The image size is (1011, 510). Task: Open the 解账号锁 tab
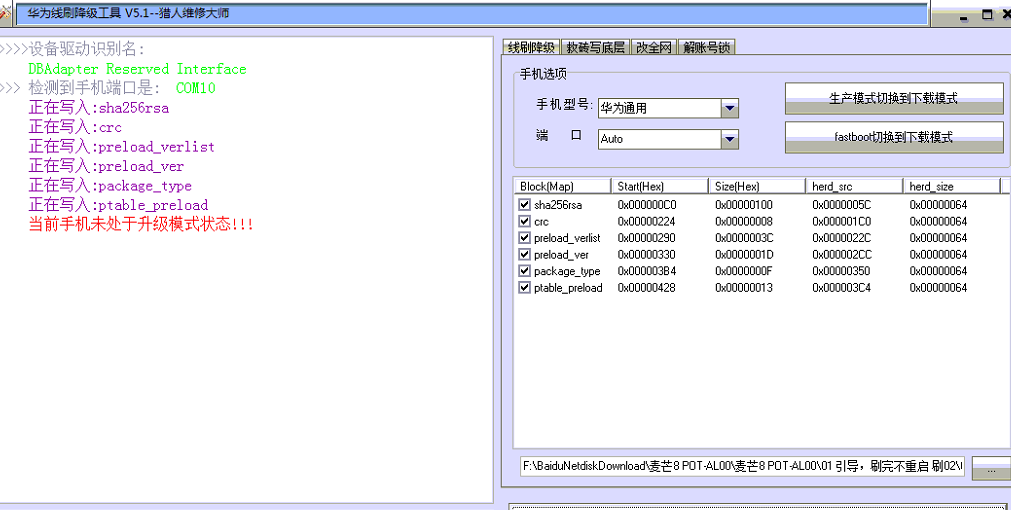point(707,47)
